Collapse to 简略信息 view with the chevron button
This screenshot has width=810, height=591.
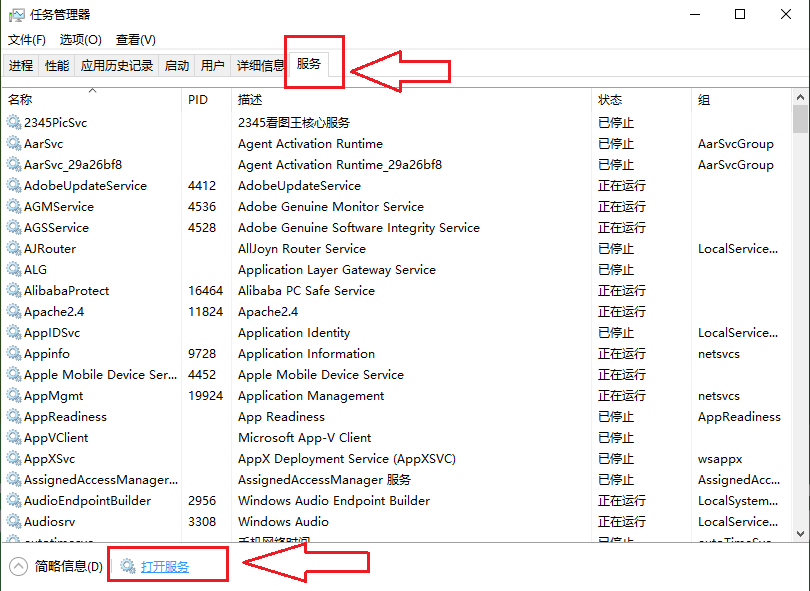(19, 566)
